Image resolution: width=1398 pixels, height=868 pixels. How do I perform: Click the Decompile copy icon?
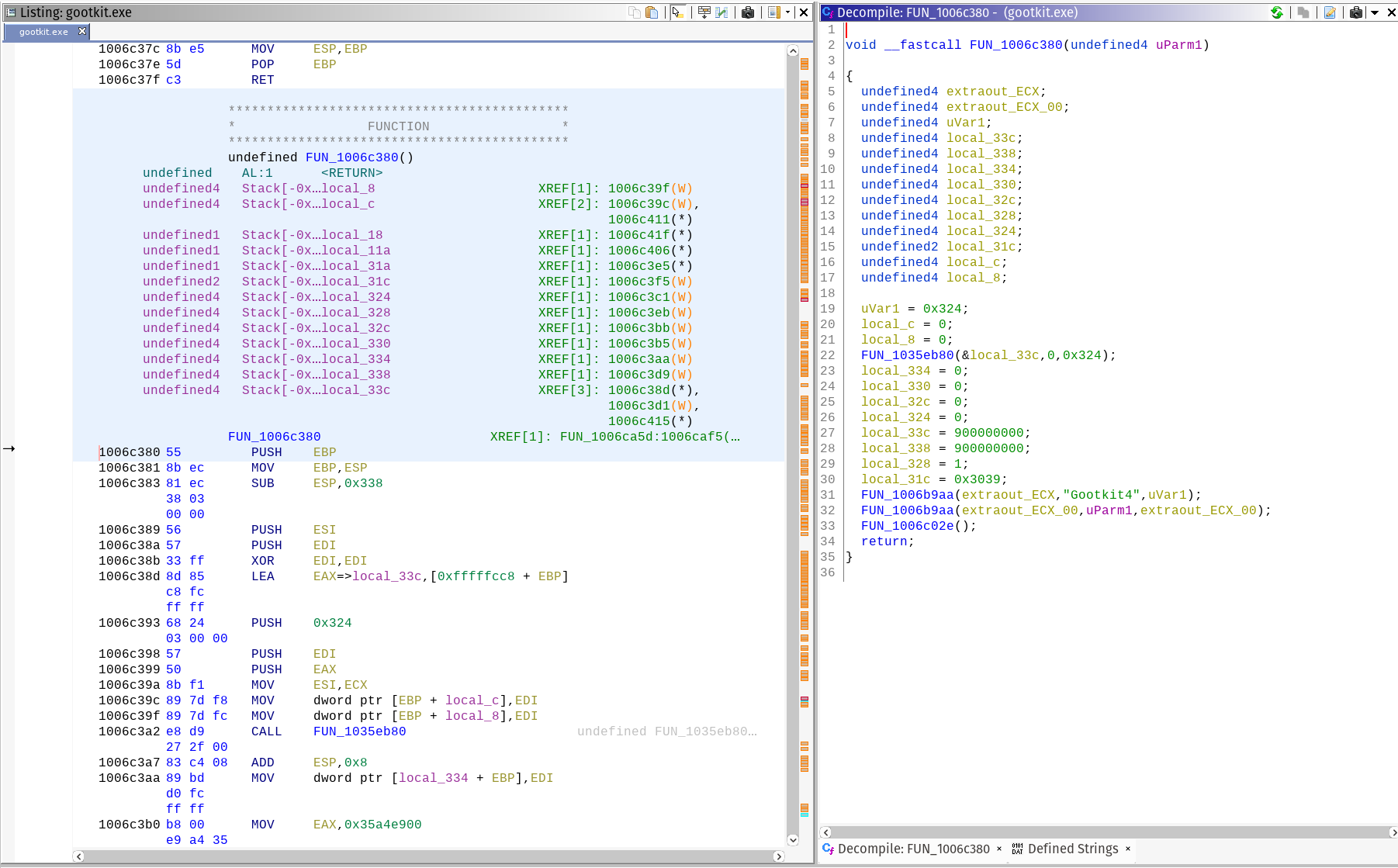coord(1303,12)
